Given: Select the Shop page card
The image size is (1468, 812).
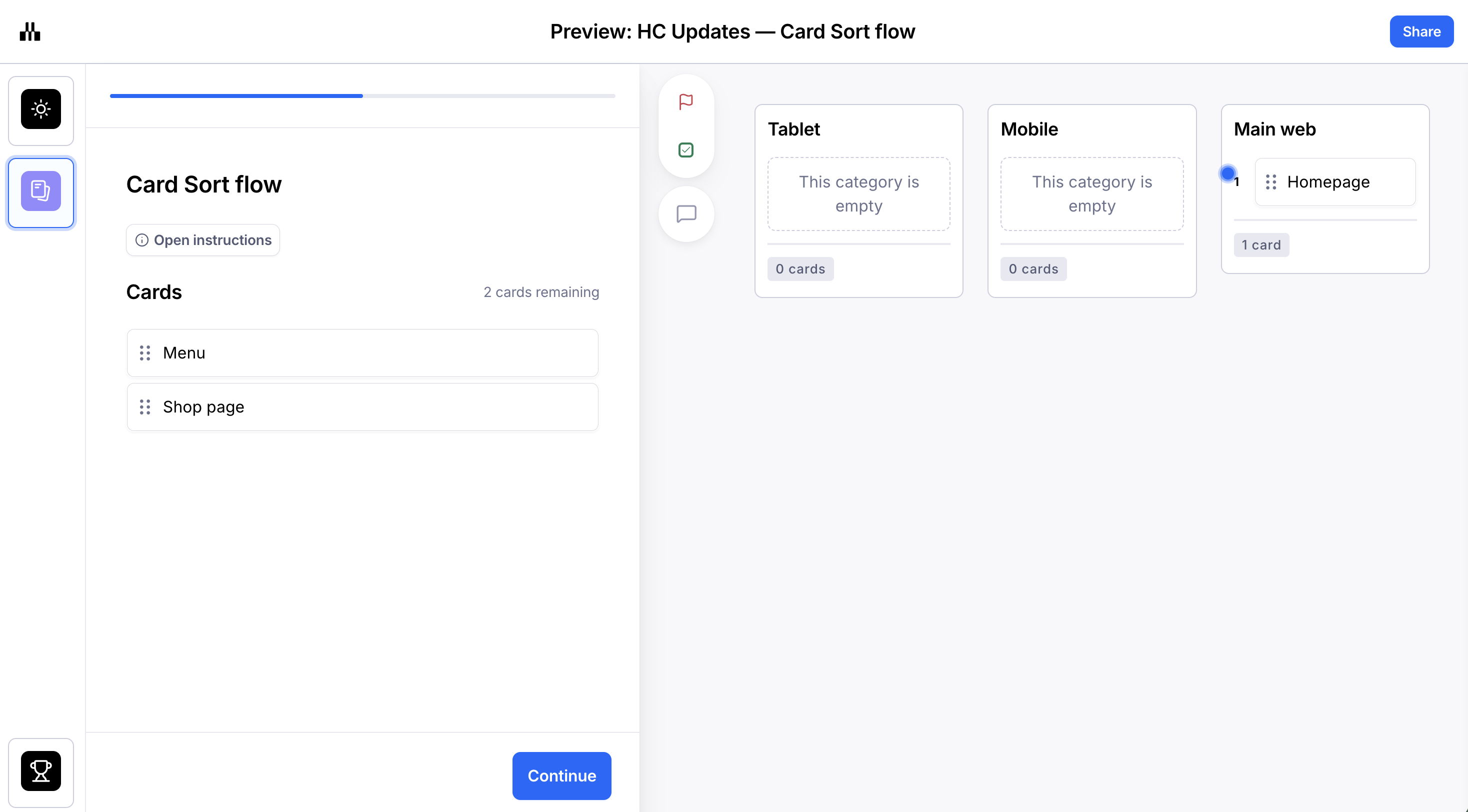Looking at the screenshot, I should 362,407.
